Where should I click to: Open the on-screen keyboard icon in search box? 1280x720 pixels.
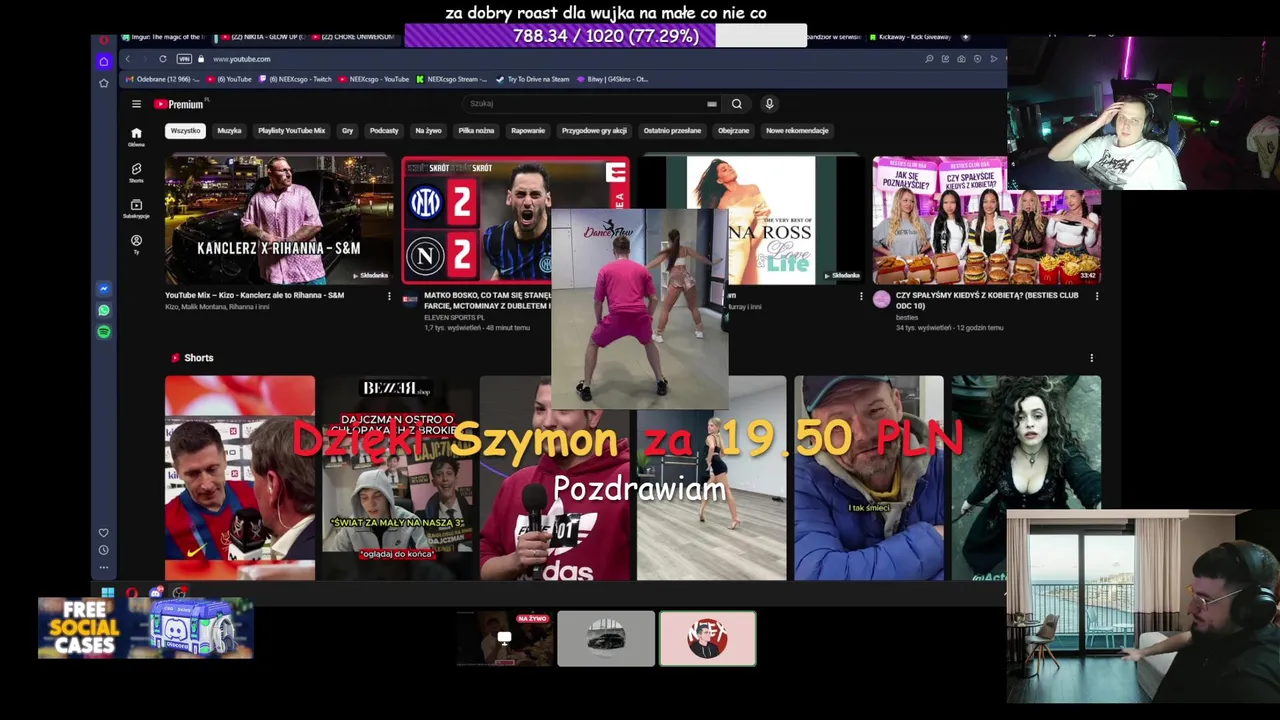(x=712, y=104)
